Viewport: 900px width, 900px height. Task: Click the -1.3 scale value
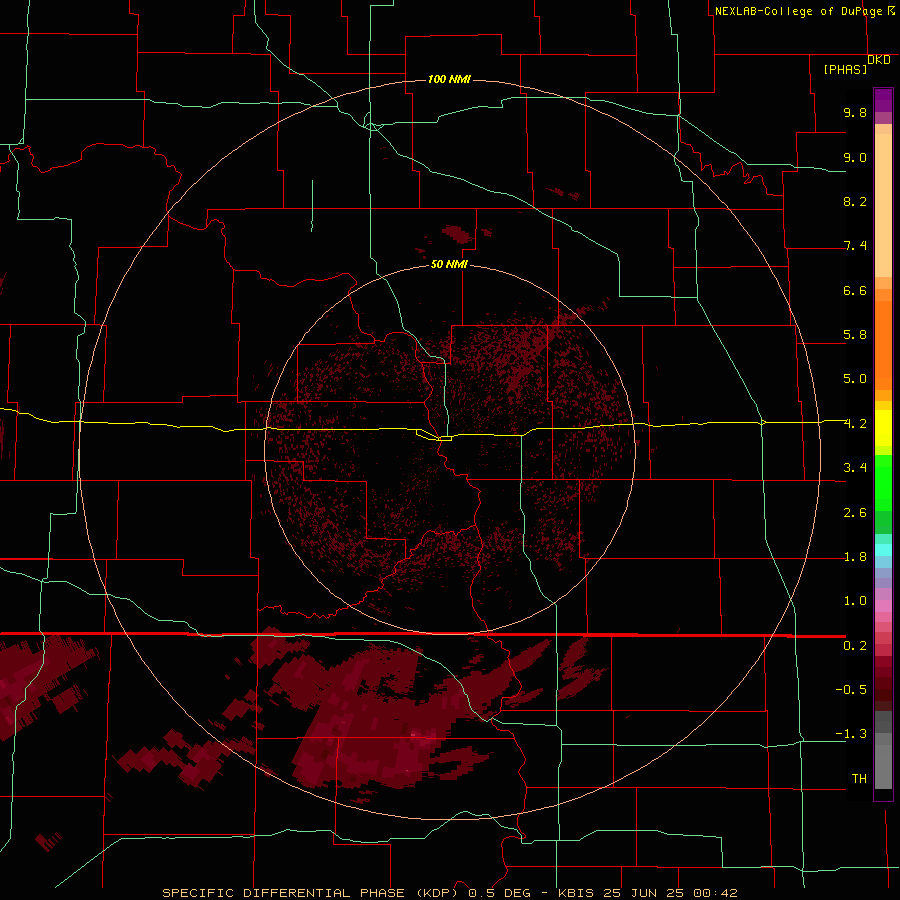[x=851, y=734]
